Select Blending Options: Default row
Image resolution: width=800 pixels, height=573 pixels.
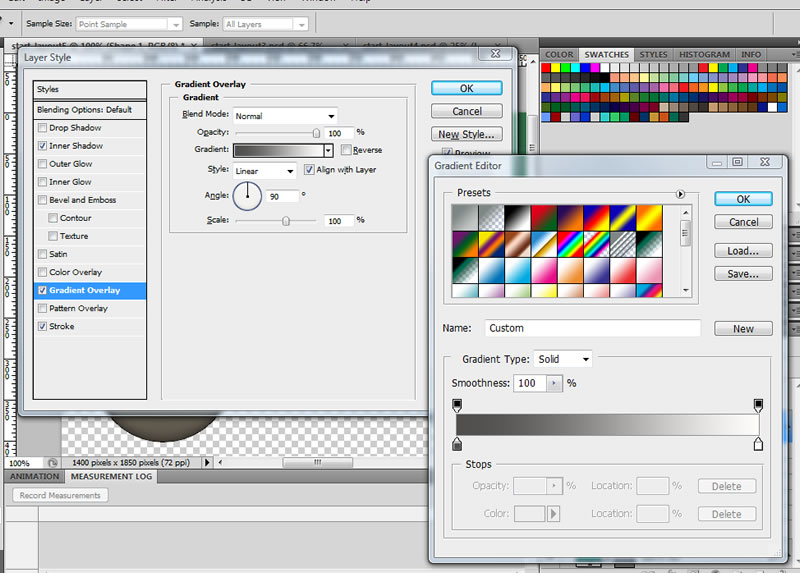tap(90, 110)
